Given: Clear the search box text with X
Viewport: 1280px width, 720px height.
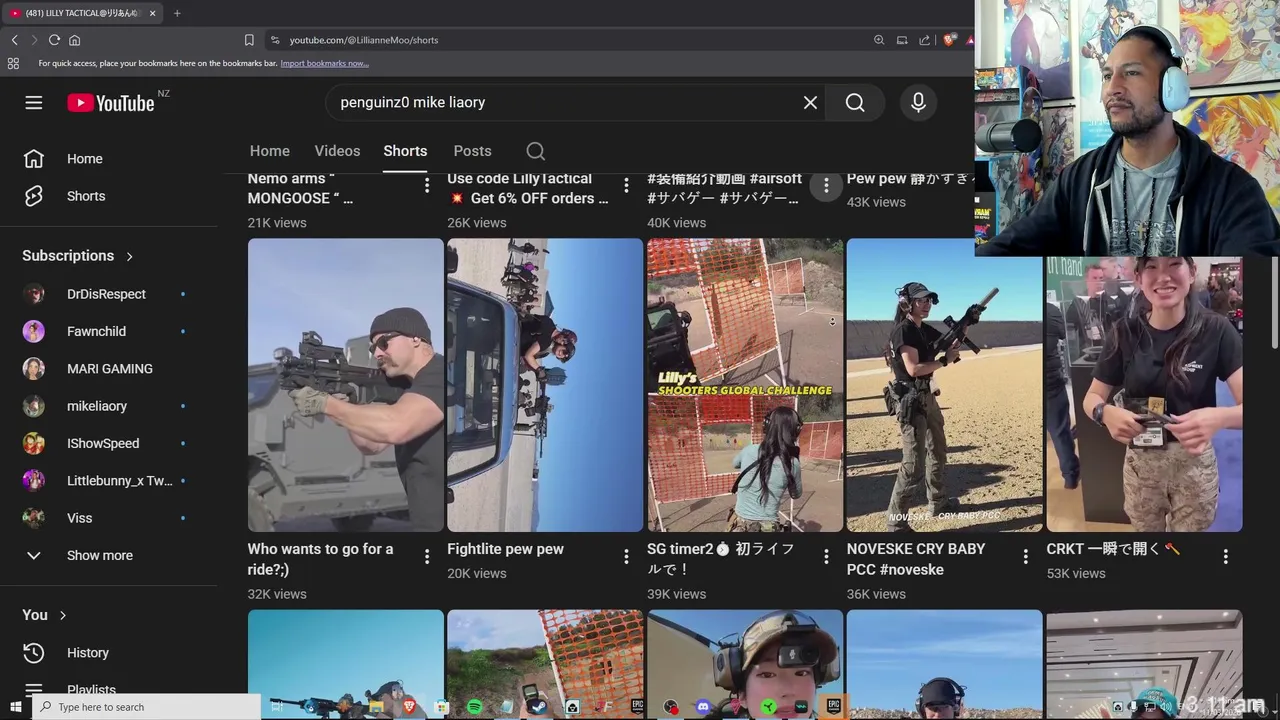Looking at the screenshot, I should 810,103.
